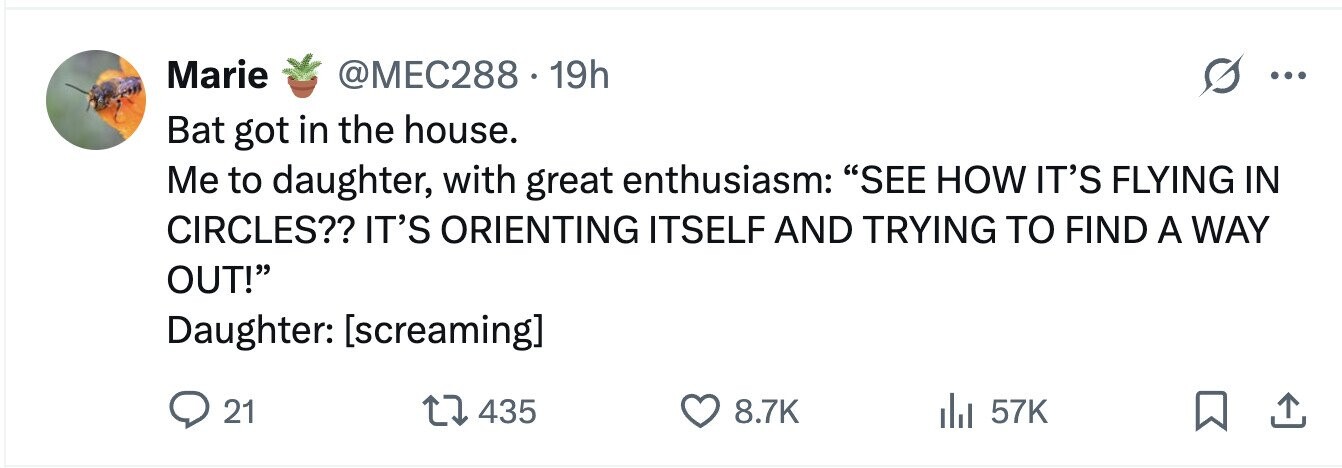Image resolution: width=1342 pixels, height=468 pixels.
Task: Click the display name Marie
Action: tap(216, 75)
